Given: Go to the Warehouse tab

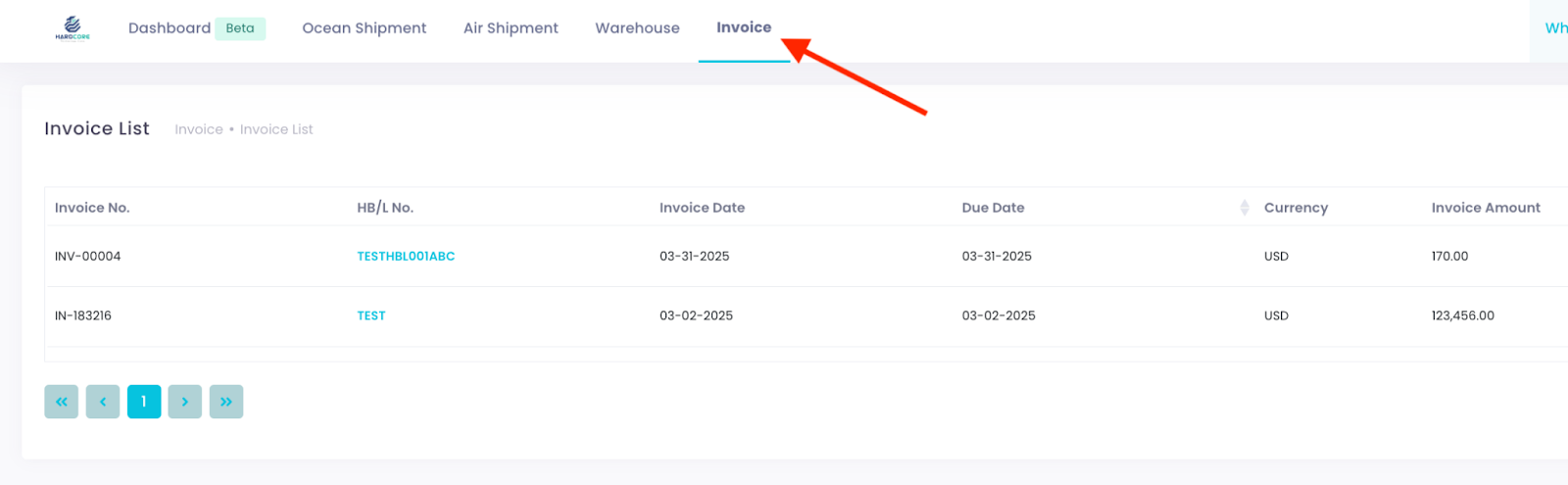Looking at the screenshot, I should click(637, 28).
